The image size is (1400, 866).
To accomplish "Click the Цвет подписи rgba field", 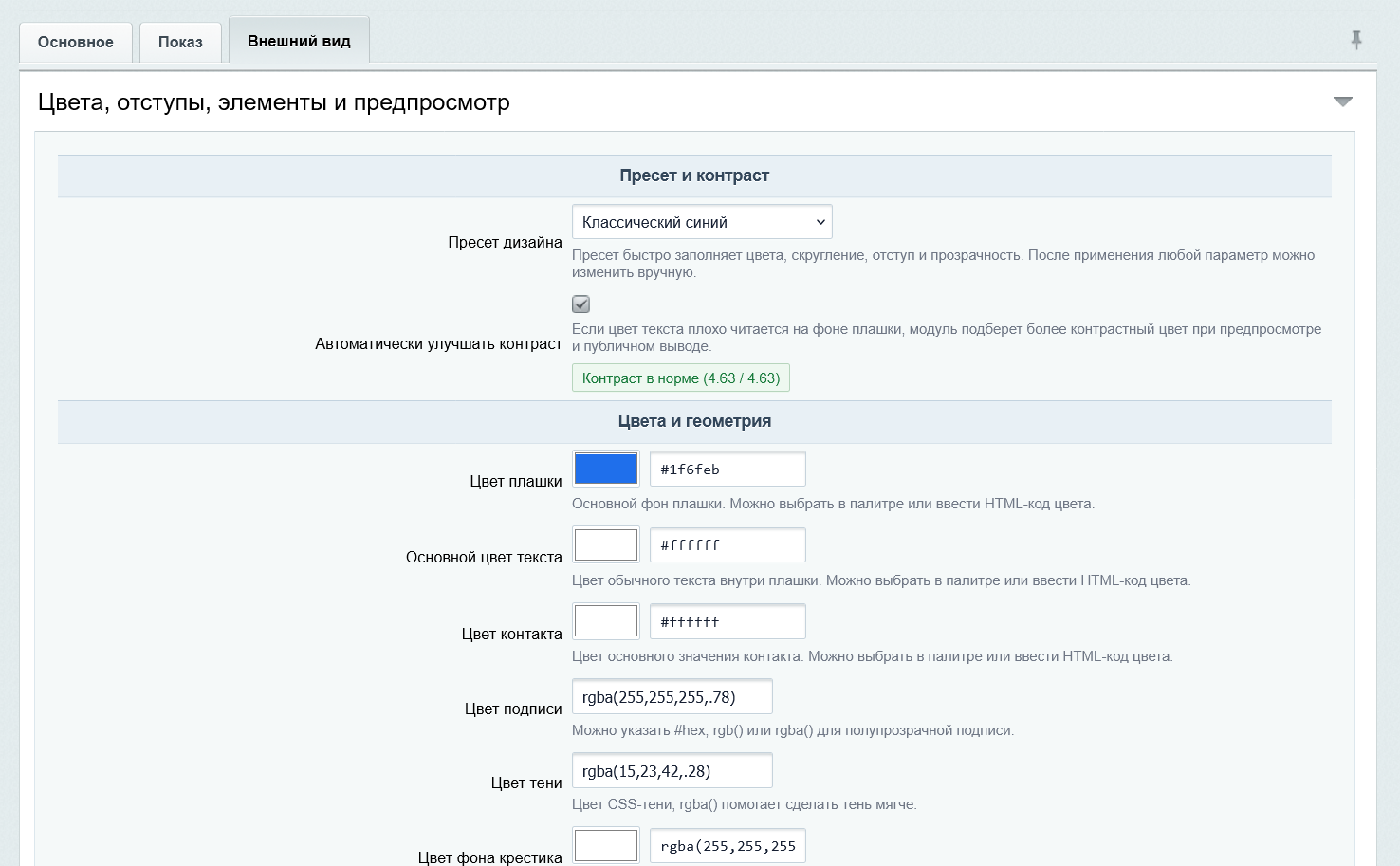I will pos(672,696).
